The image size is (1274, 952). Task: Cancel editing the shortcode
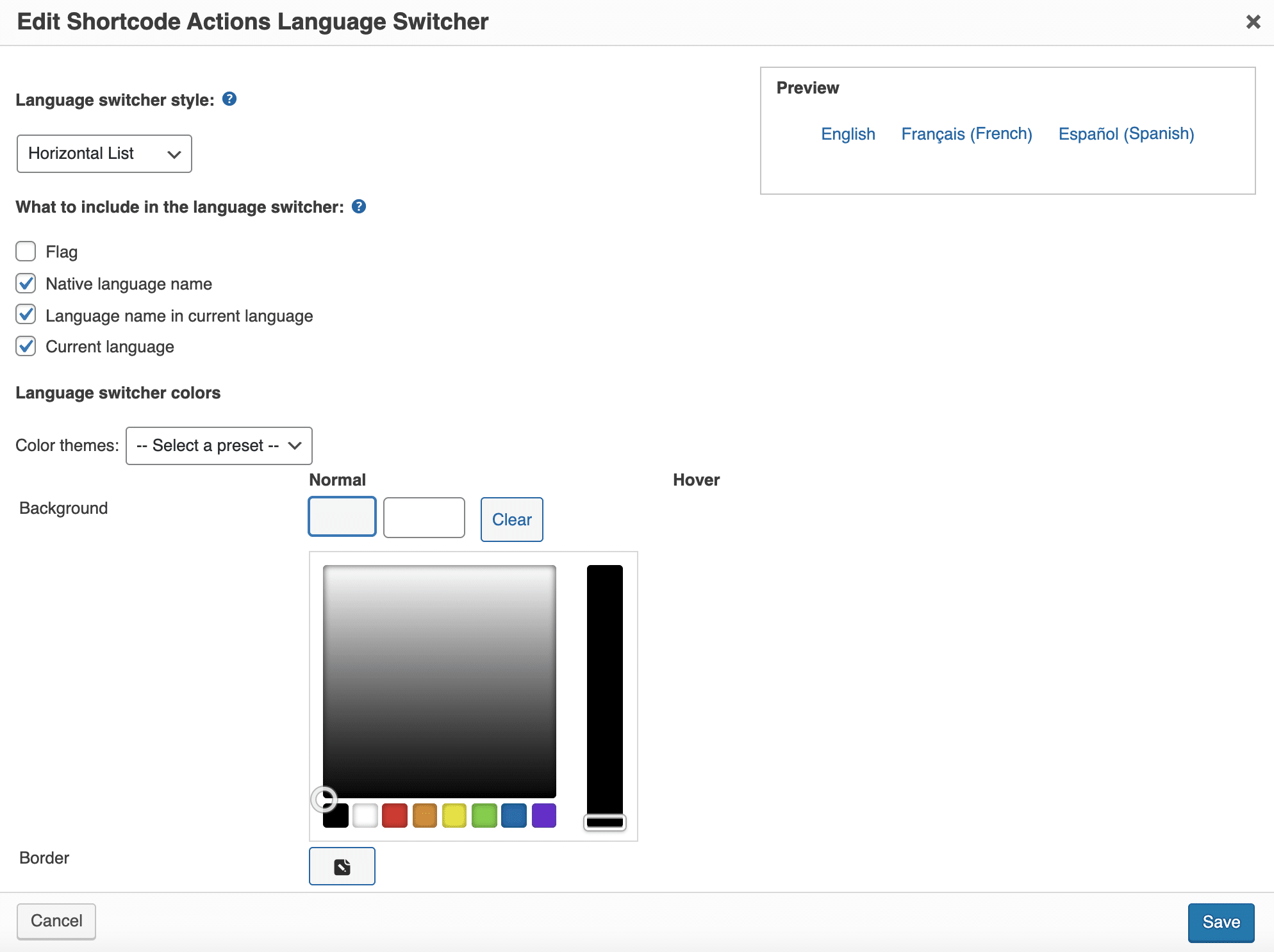point(56,921)
